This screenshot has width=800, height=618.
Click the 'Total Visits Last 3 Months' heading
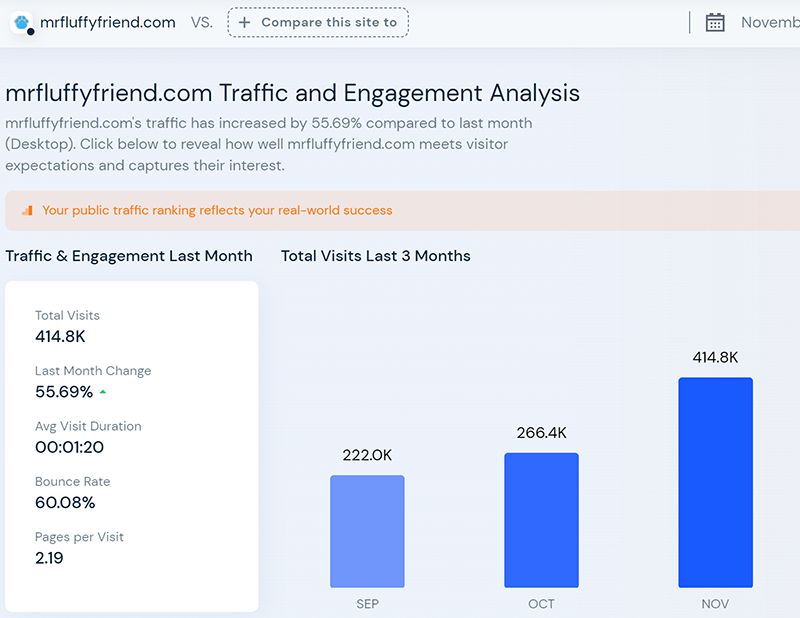pyautogui.click(x=375, y=256)
